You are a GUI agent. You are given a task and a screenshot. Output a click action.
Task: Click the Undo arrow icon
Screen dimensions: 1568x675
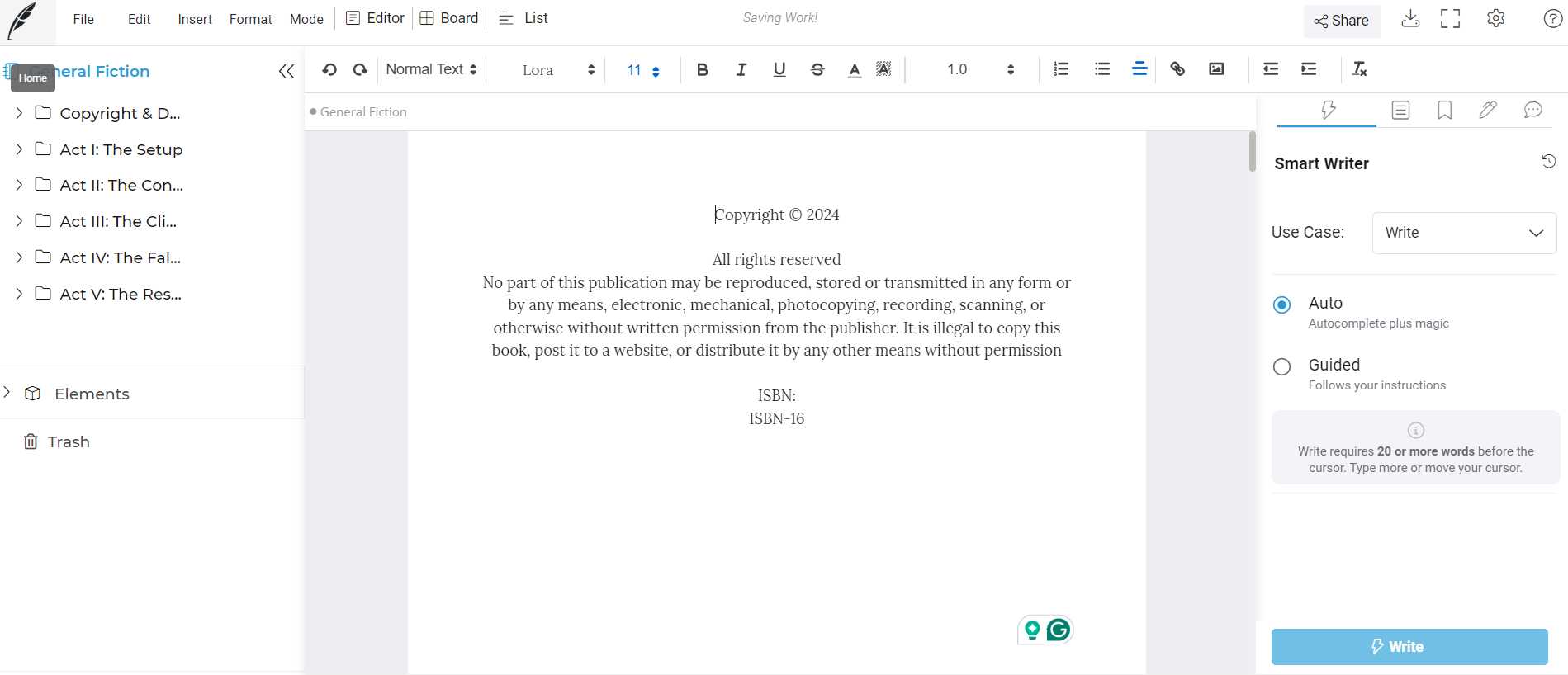tap(329, 69)
